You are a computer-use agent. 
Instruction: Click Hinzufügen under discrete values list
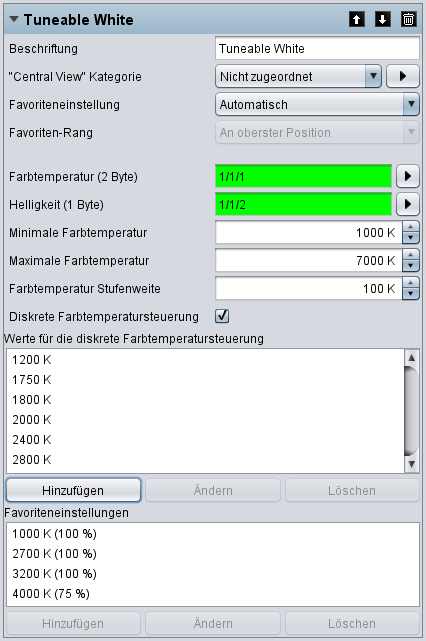[x=73, y=490]
